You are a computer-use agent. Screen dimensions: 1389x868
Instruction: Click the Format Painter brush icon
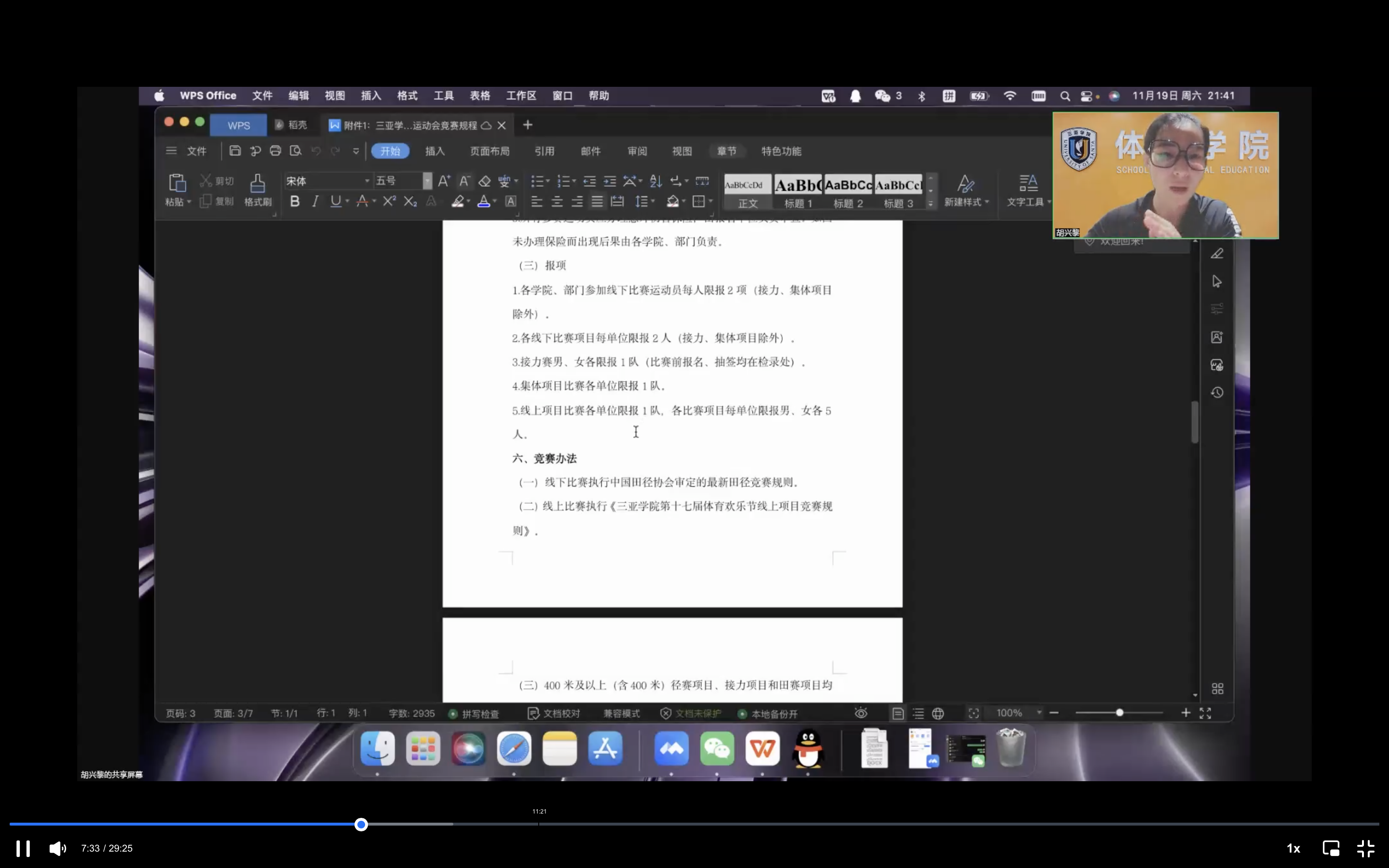point(257,184)
